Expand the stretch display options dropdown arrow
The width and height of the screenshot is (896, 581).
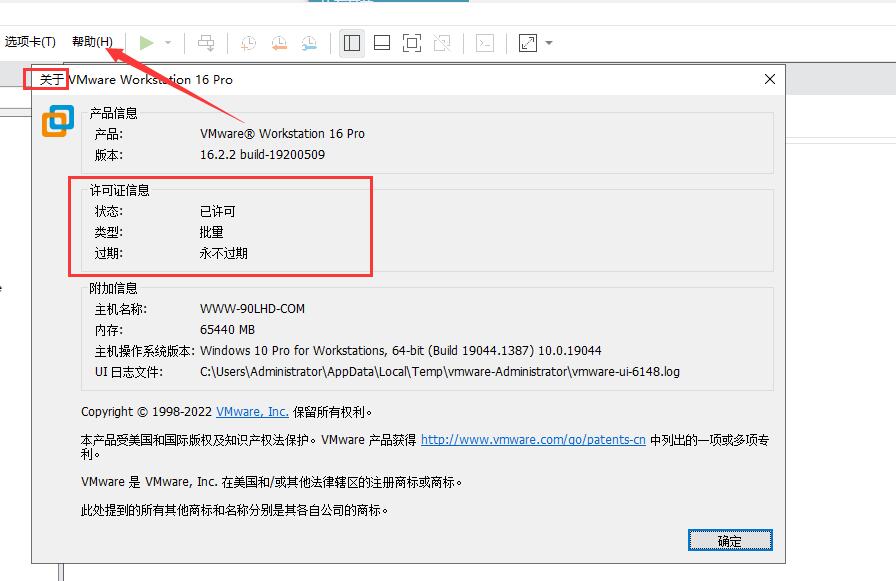point(549,43)
